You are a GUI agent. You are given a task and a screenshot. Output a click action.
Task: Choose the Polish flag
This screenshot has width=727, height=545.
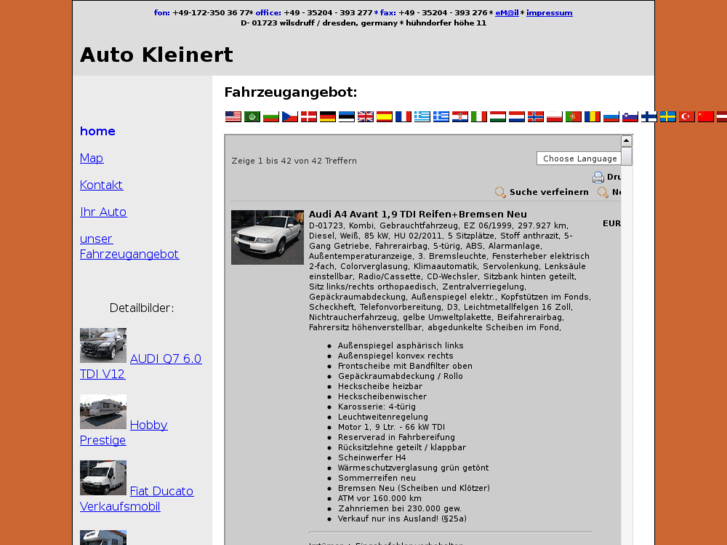point(555,116)
